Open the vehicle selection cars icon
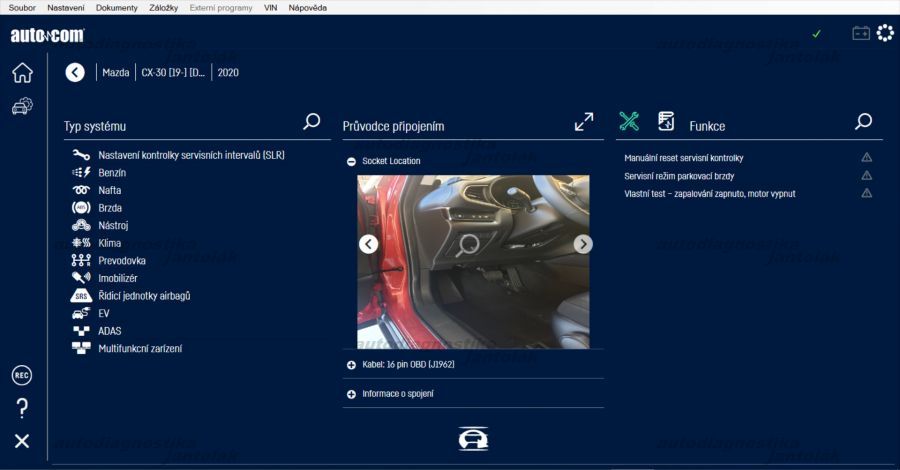This screenshot has height=470, width=900. (x=22, y=106)
